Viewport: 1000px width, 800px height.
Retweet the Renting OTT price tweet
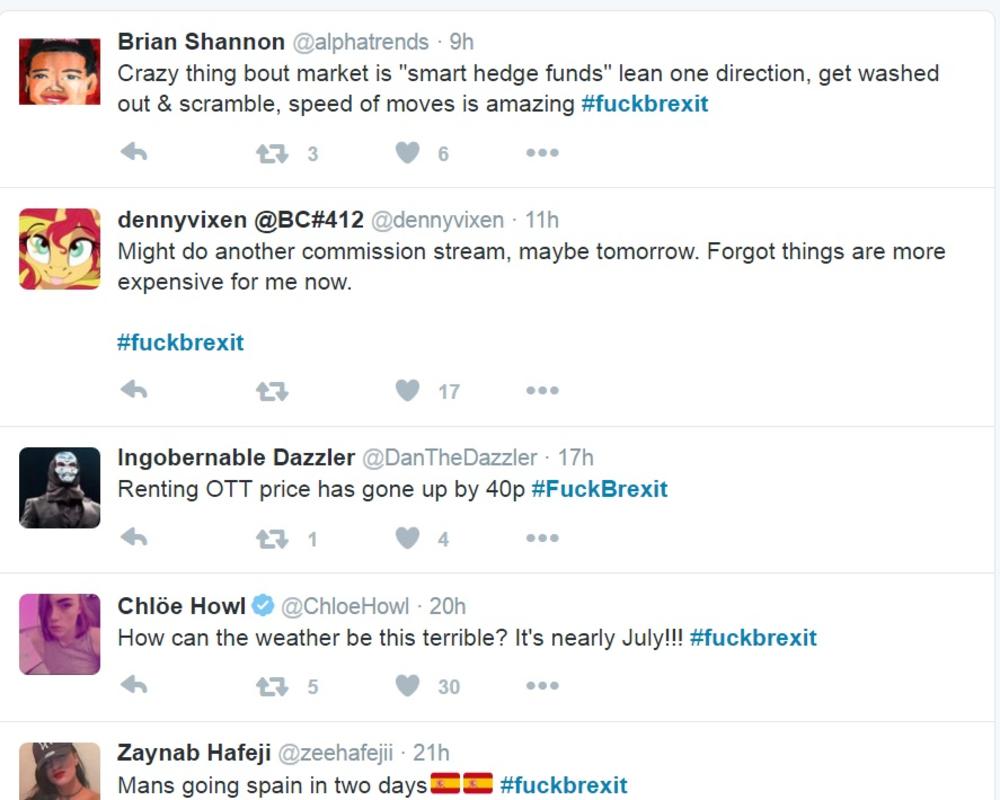tap(272, 539)
